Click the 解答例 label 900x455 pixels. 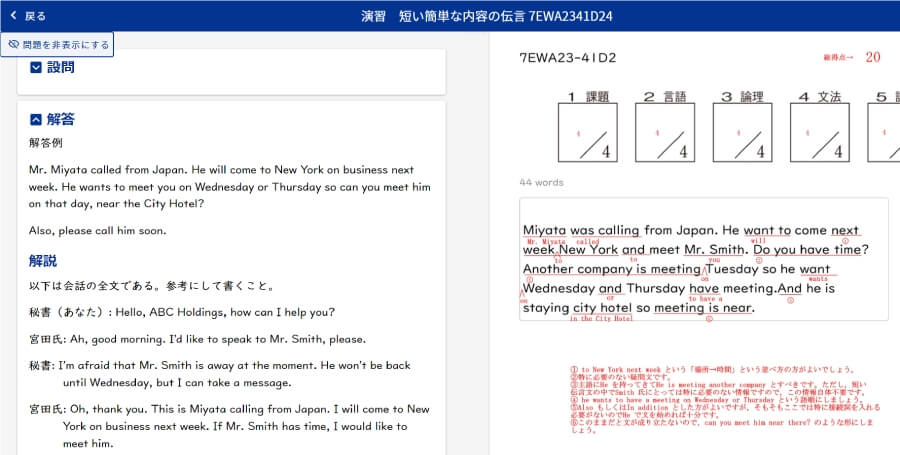tap(46, 143)
